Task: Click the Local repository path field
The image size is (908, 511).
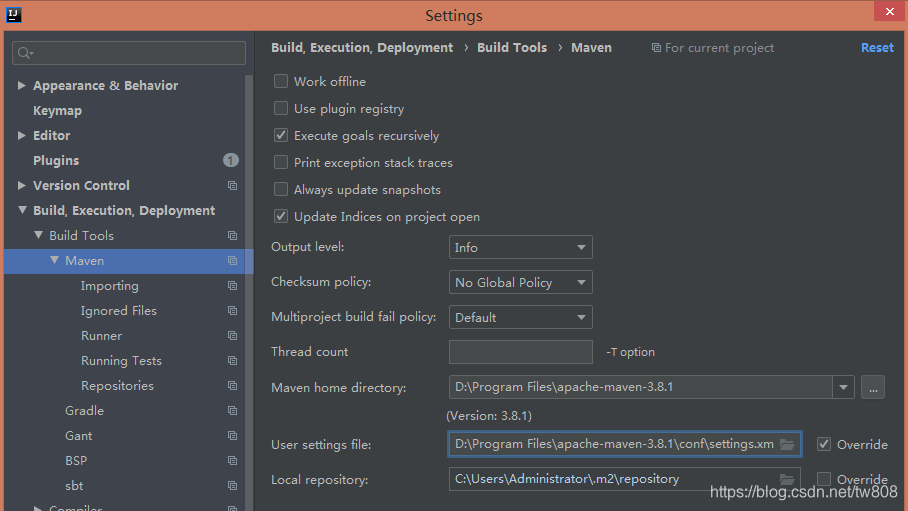Action: click(624, 479)
